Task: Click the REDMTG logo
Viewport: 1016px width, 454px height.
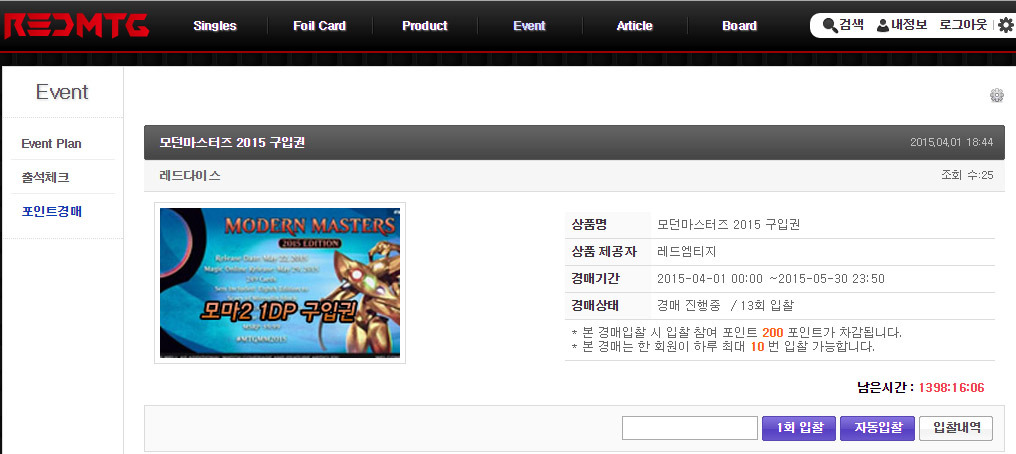Action: (76, 26)
